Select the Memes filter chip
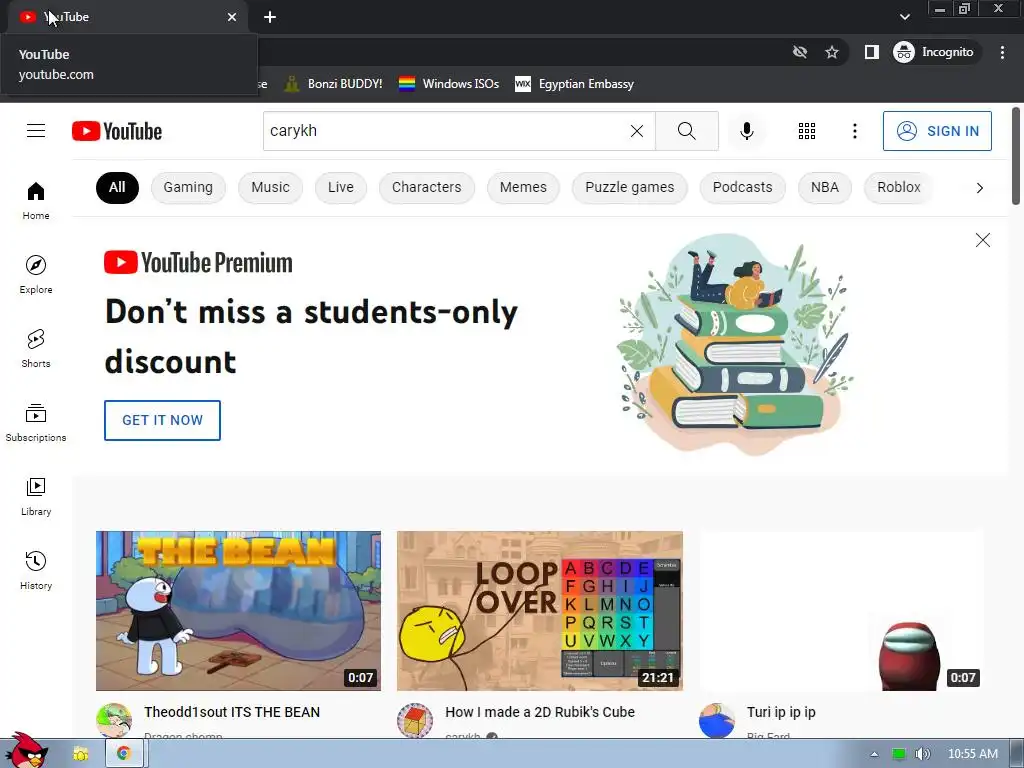 [x=523, y=187]
